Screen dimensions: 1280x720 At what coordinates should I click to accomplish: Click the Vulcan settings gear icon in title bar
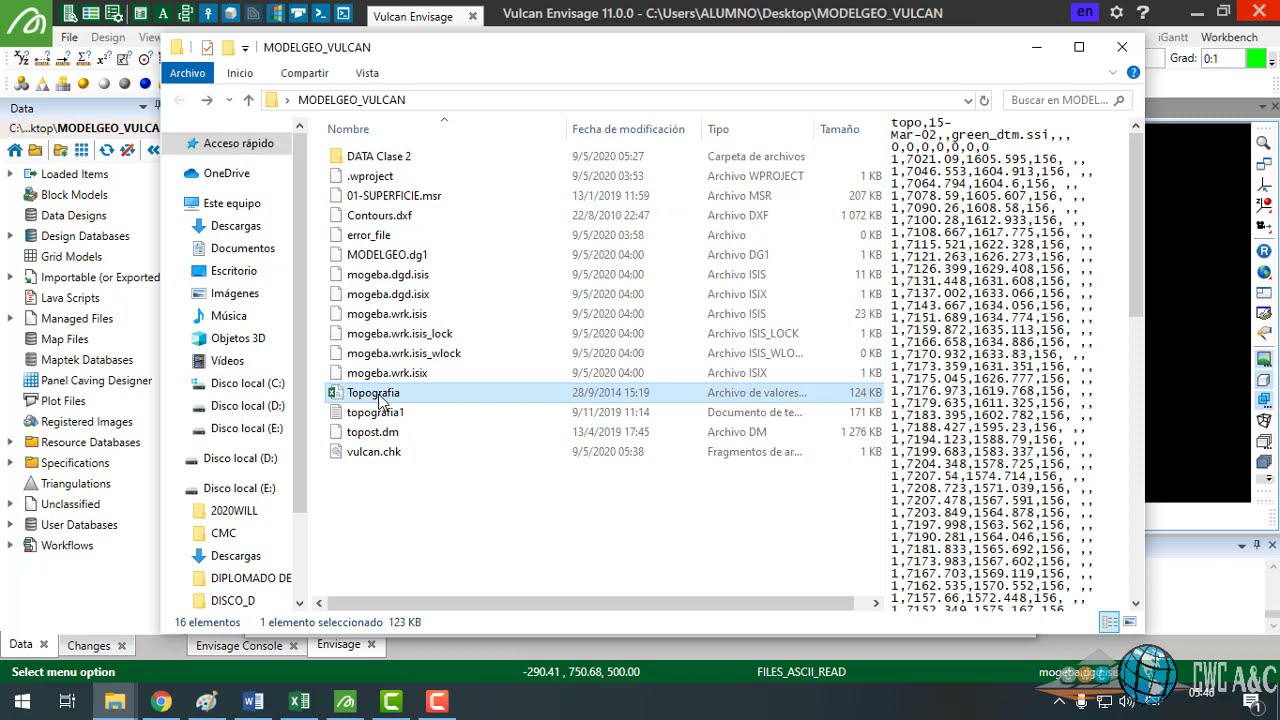pos(1116,13)
